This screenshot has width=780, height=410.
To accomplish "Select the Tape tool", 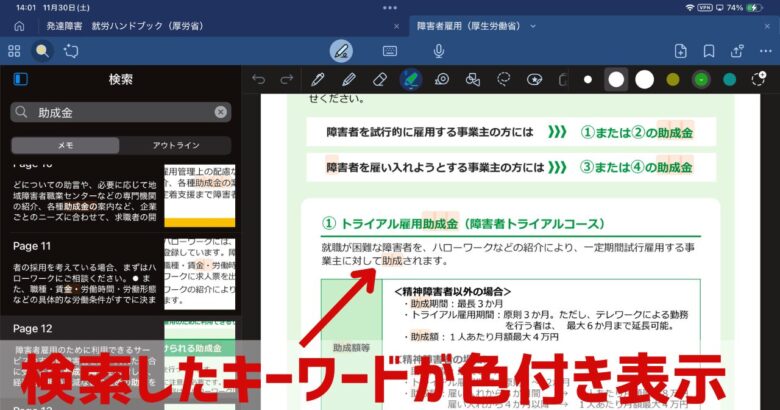I will [442, 80].
